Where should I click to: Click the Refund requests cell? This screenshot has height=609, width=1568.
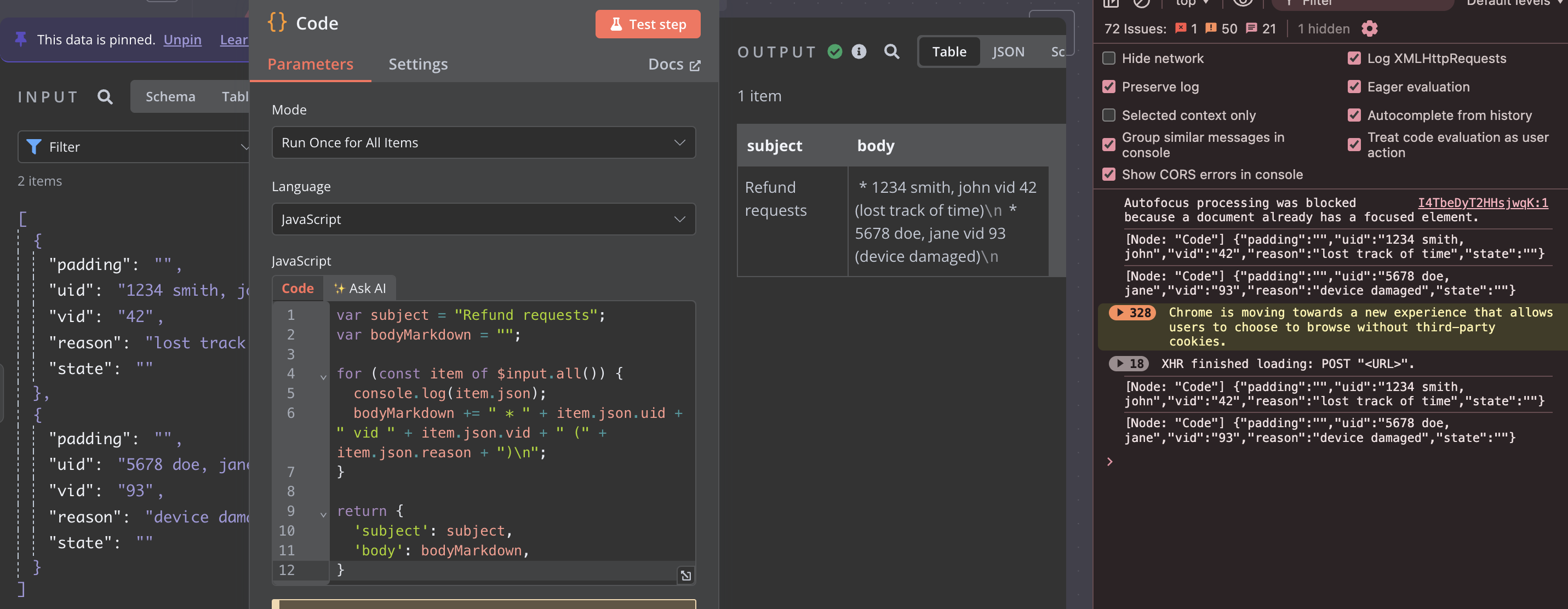pyautogui.click(x=792, y=221)
